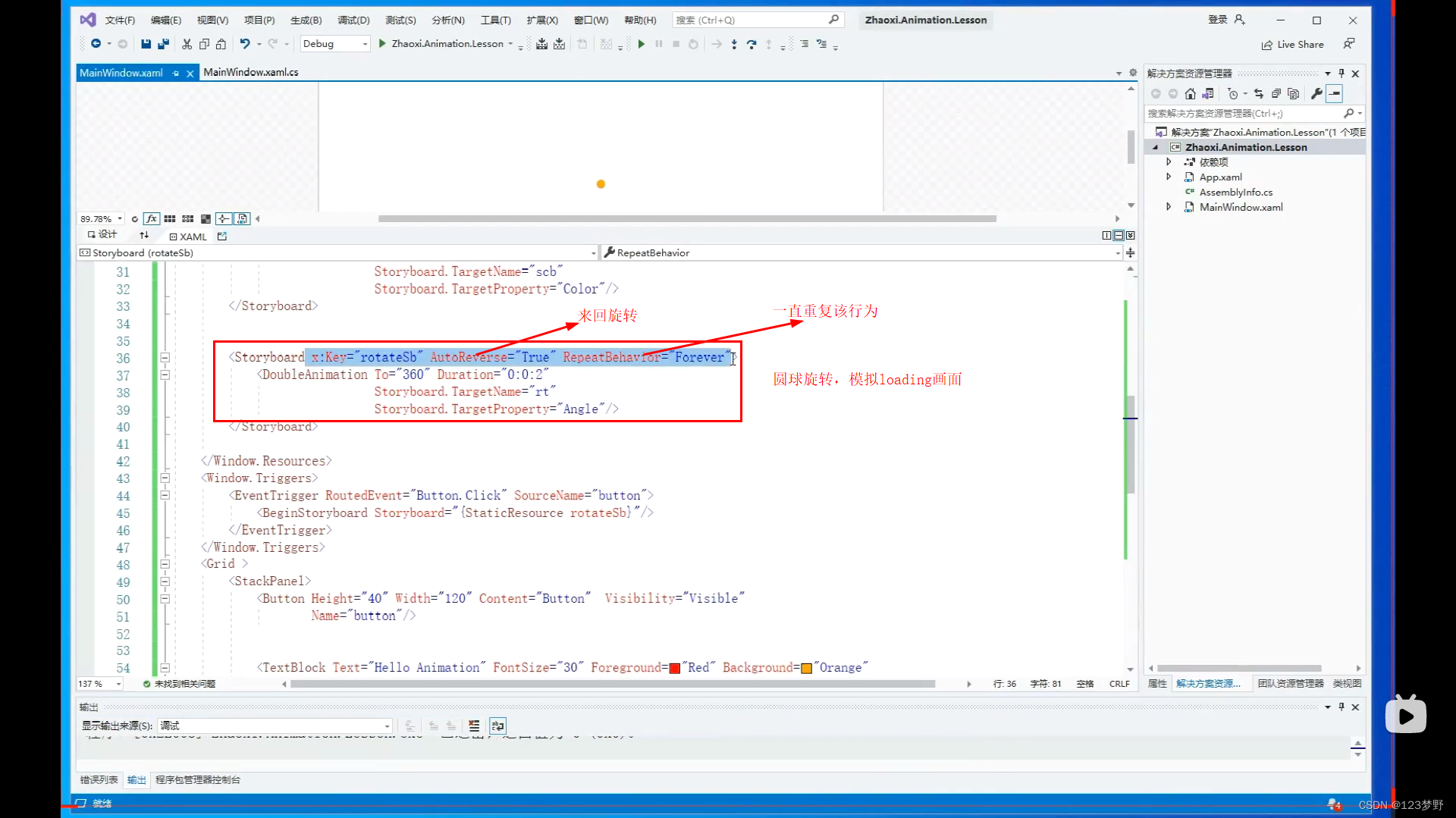Switch to the 错误列表 tab

tap(99, 779)
